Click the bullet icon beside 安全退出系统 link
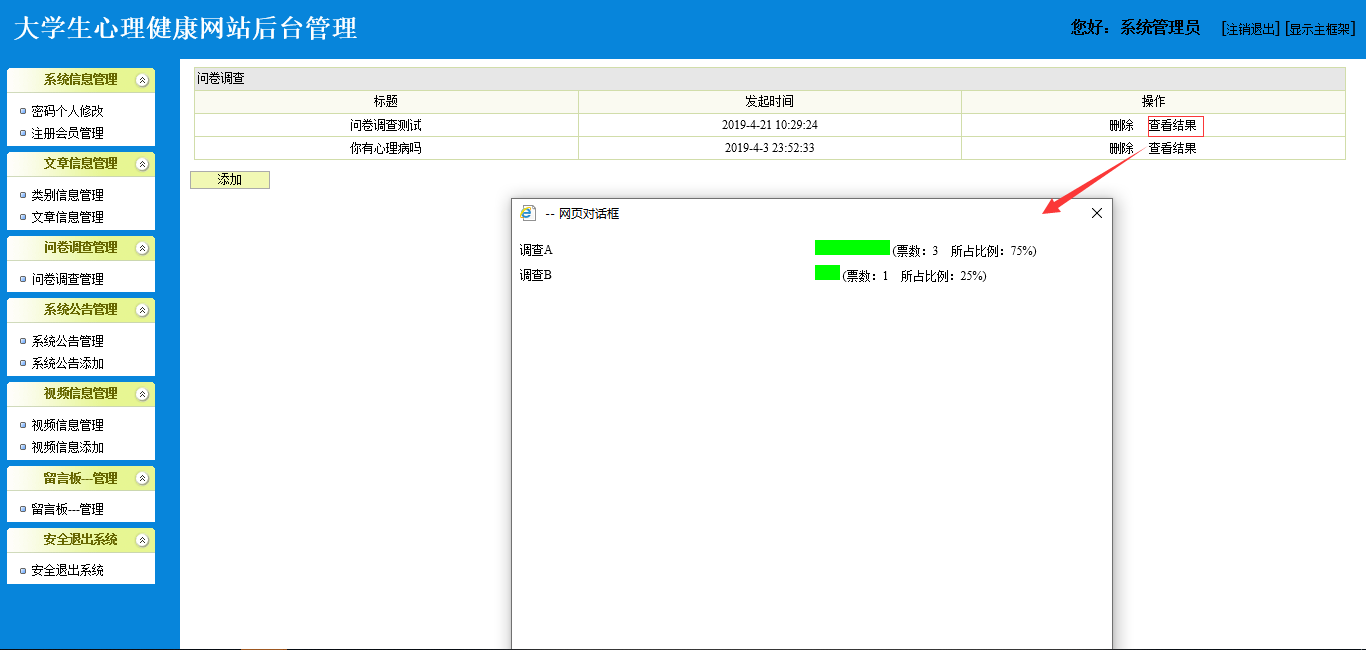 [x=23, y=572]
